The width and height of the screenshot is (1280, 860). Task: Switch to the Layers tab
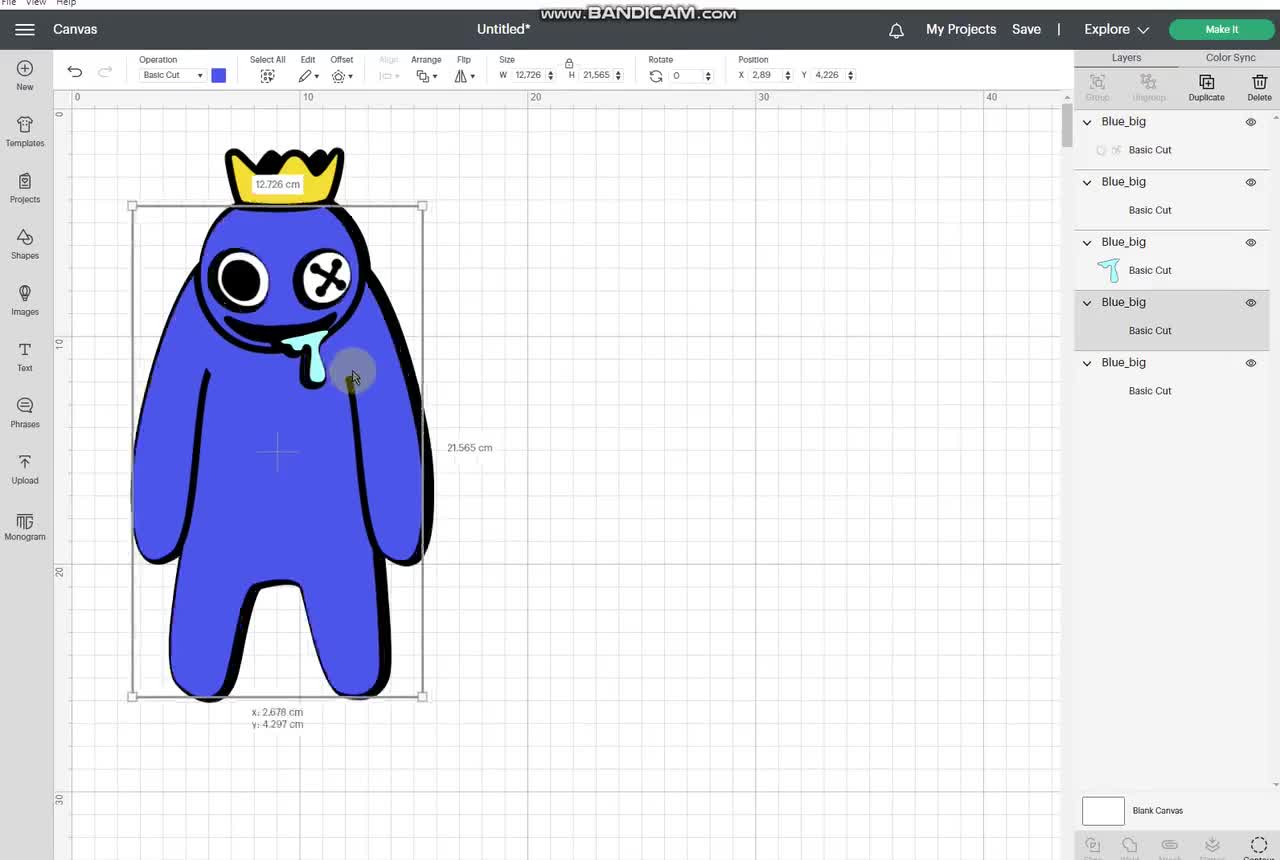point(1126,58)
